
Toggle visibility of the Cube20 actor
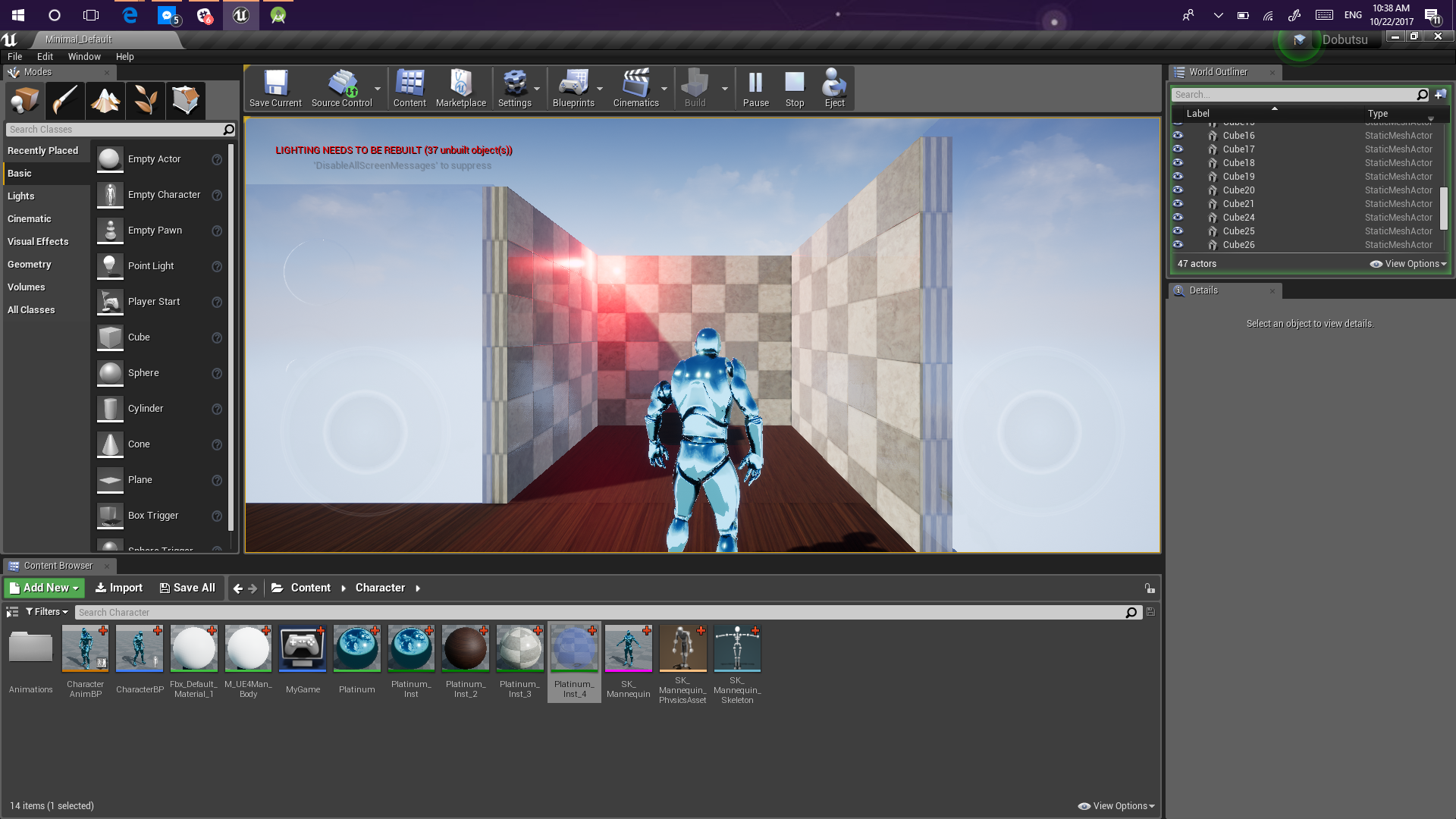(1178, 190)
